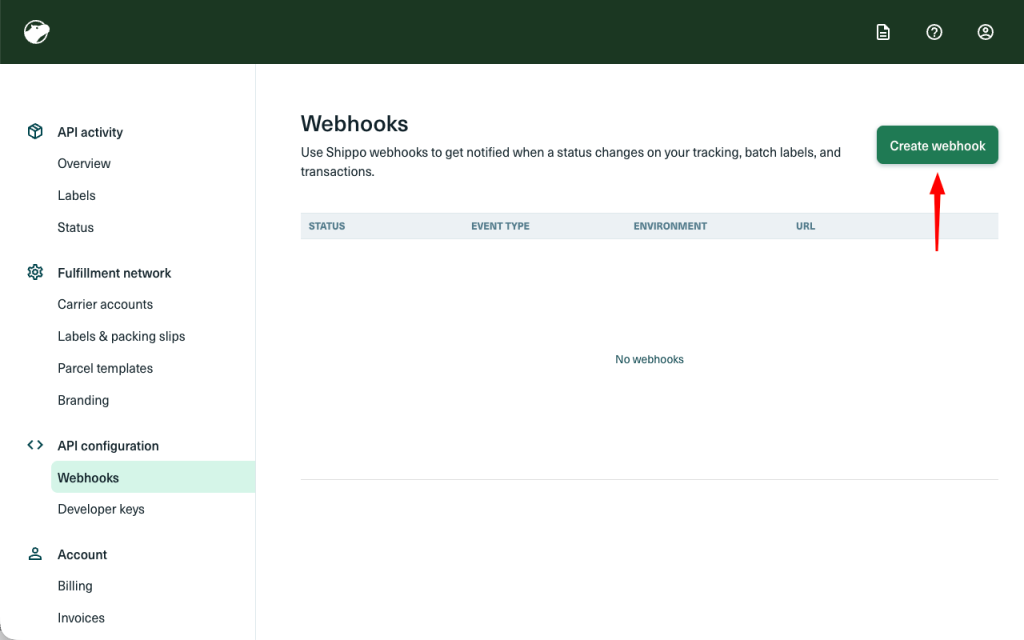1024x640 pixels.
Task: Click the Fulfillment network section heading
Action: coord(114,273)
